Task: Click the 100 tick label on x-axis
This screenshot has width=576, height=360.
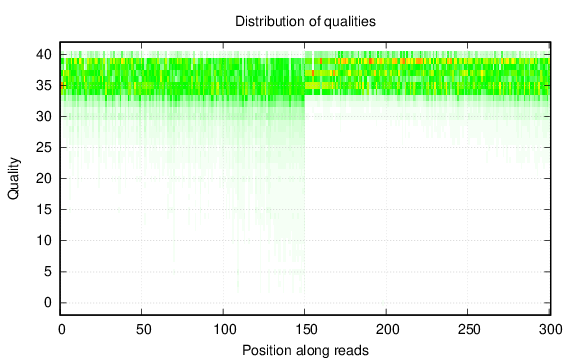Action: [x=225, y=330]
